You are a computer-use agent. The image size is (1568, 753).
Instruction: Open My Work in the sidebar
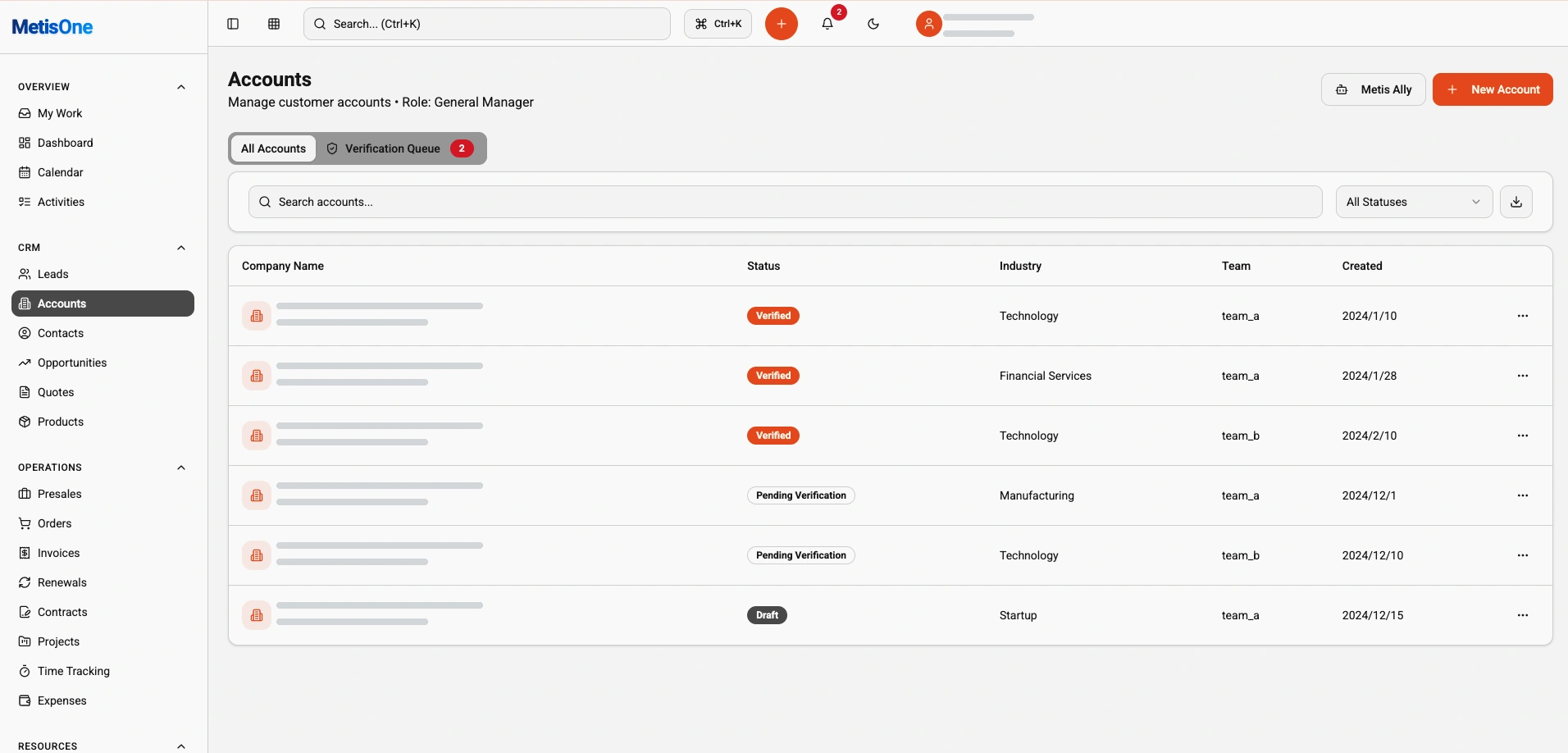pyautogui.click(x=103, y=113)
